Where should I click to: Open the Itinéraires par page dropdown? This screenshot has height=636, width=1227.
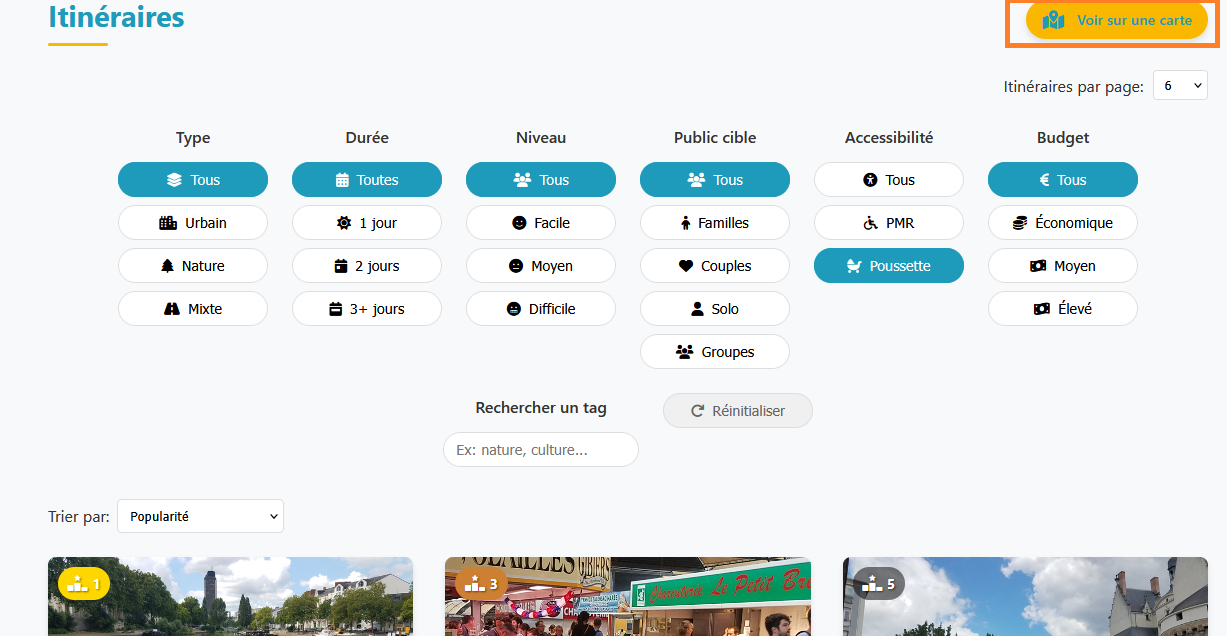1180,86
